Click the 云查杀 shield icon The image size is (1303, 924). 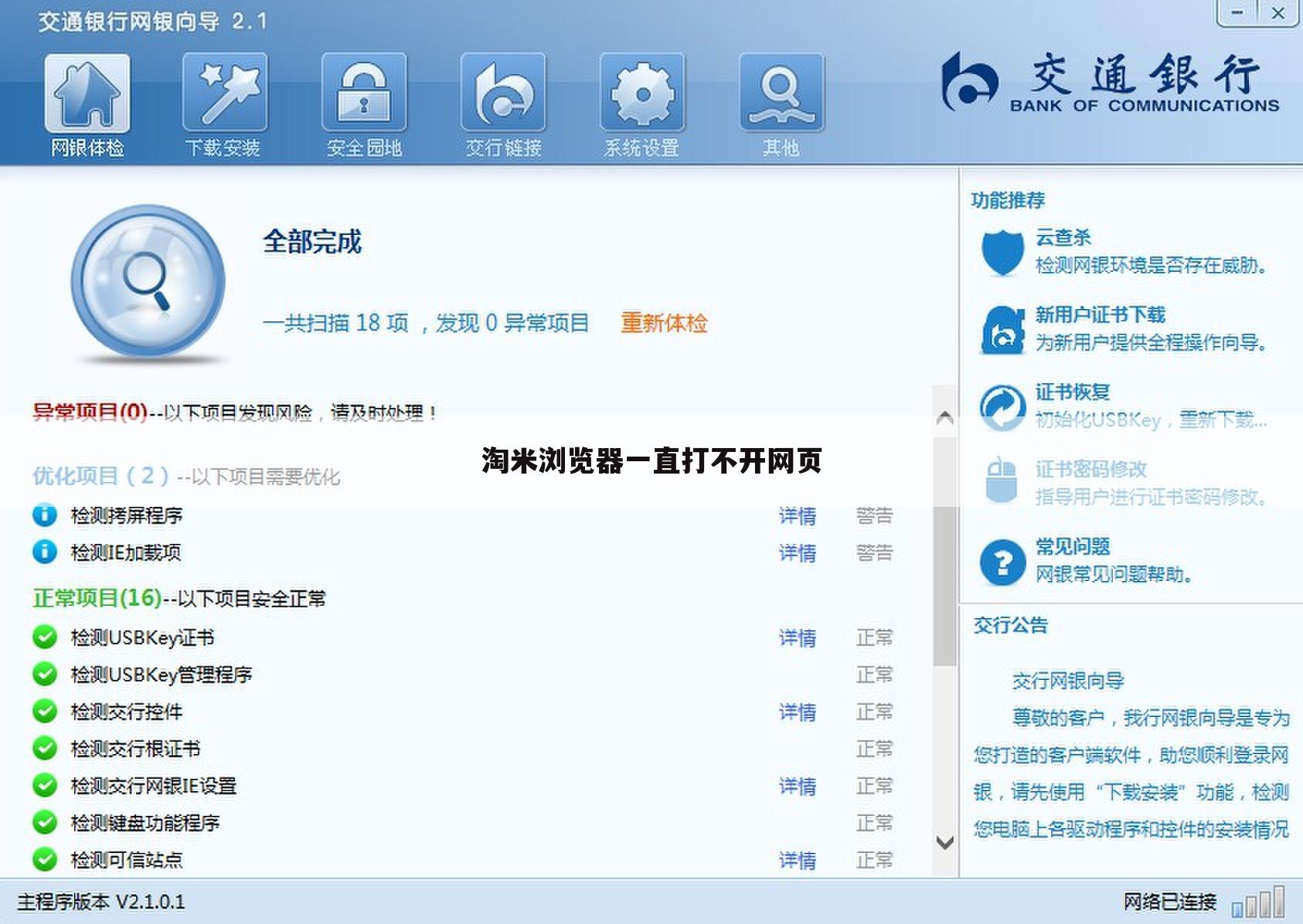pos(1002,252)
